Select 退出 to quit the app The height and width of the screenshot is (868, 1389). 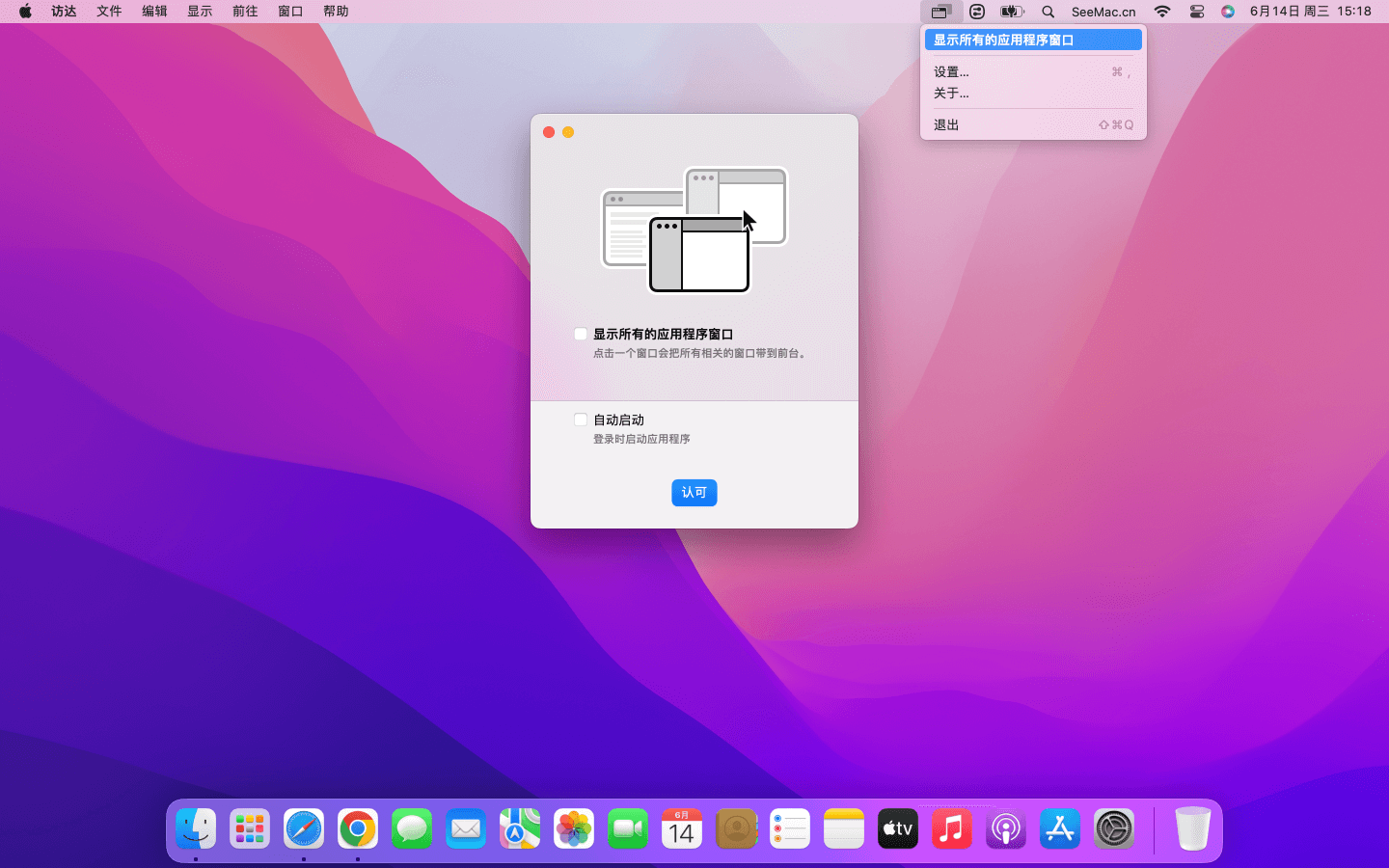tap(946, 124)
